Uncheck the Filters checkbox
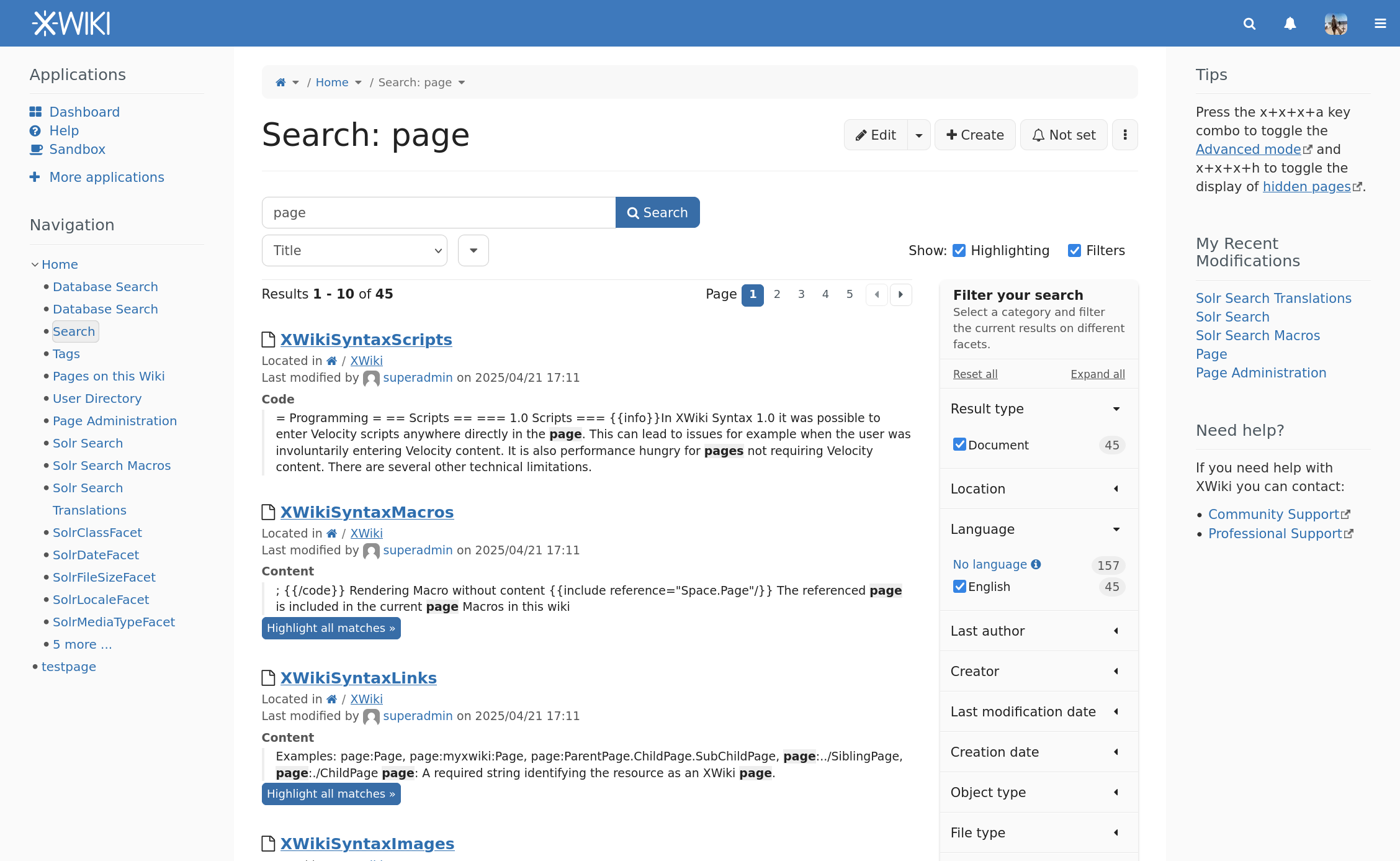Viewport: 1400px width, 861px height. [1074, 250]
